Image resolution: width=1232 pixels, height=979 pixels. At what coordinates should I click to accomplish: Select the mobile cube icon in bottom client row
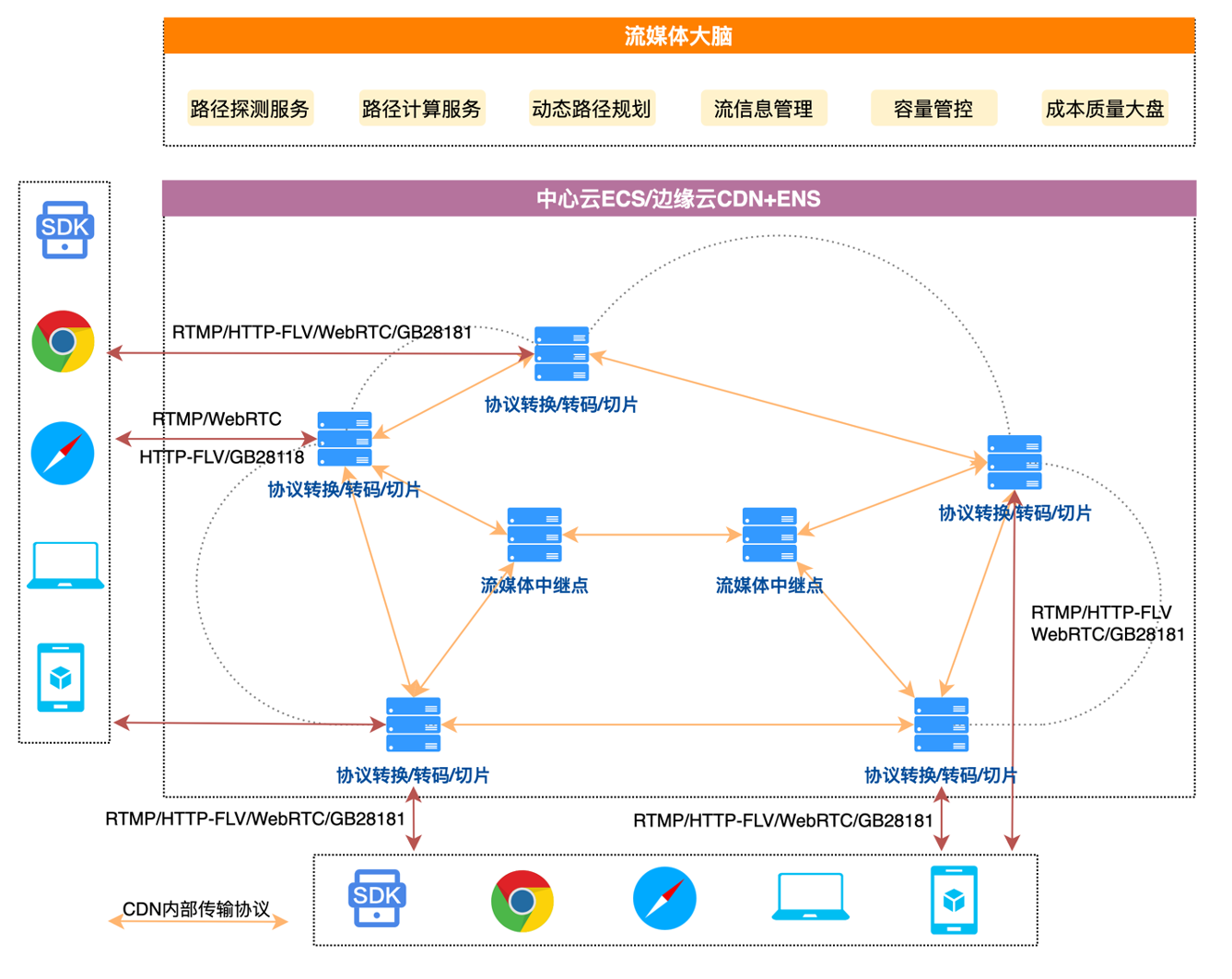tap(954, 901)
